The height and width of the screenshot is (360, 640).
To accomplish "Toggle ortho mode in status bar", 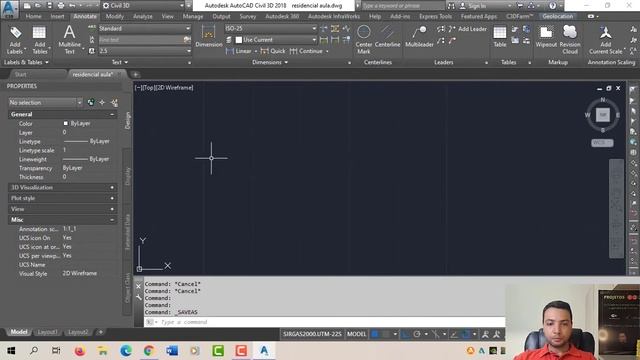I will coord(405,334).
